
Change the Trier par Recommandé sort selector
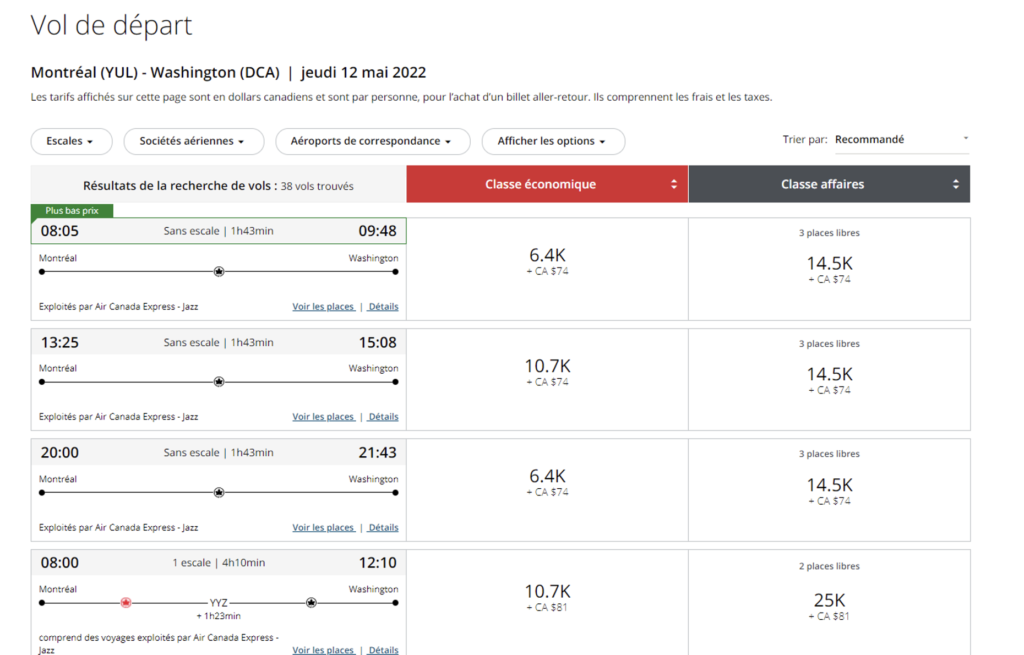click(x=901, y=140)
